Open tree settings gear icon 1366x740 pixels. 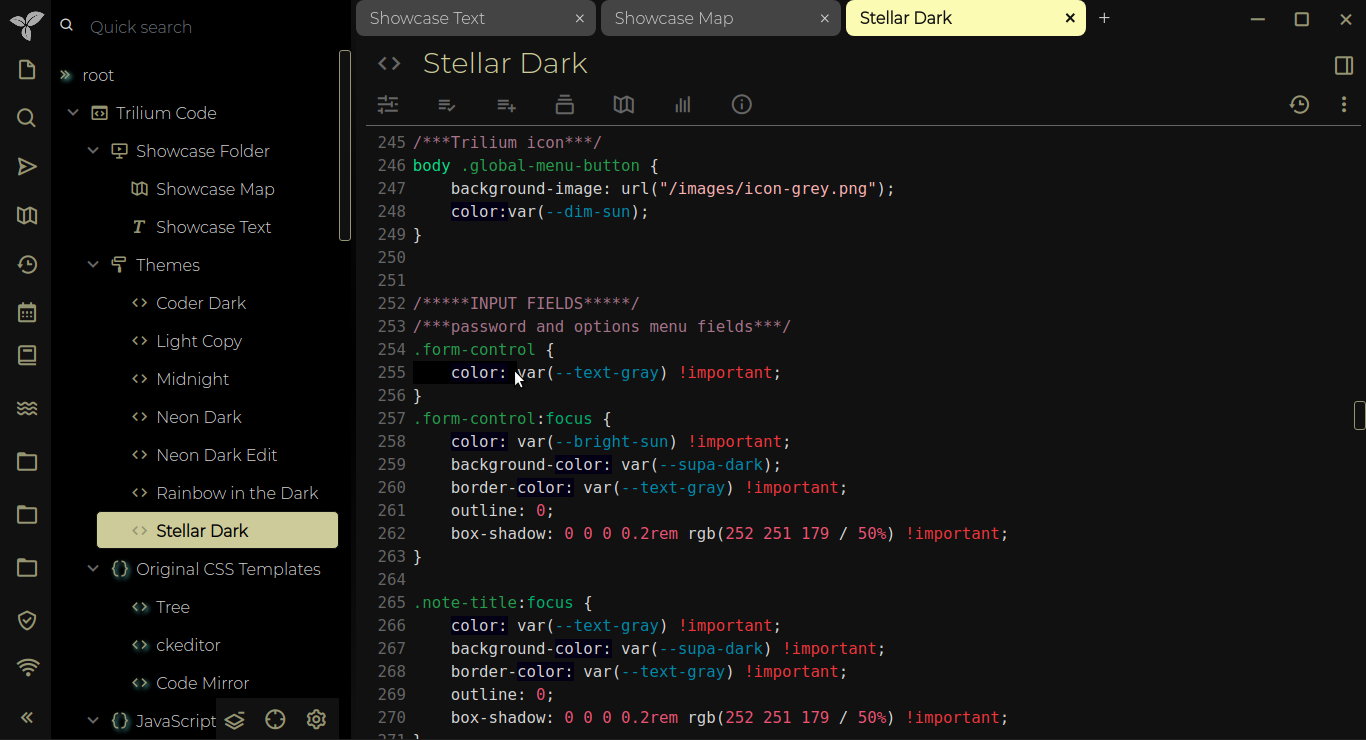point(317,720)
